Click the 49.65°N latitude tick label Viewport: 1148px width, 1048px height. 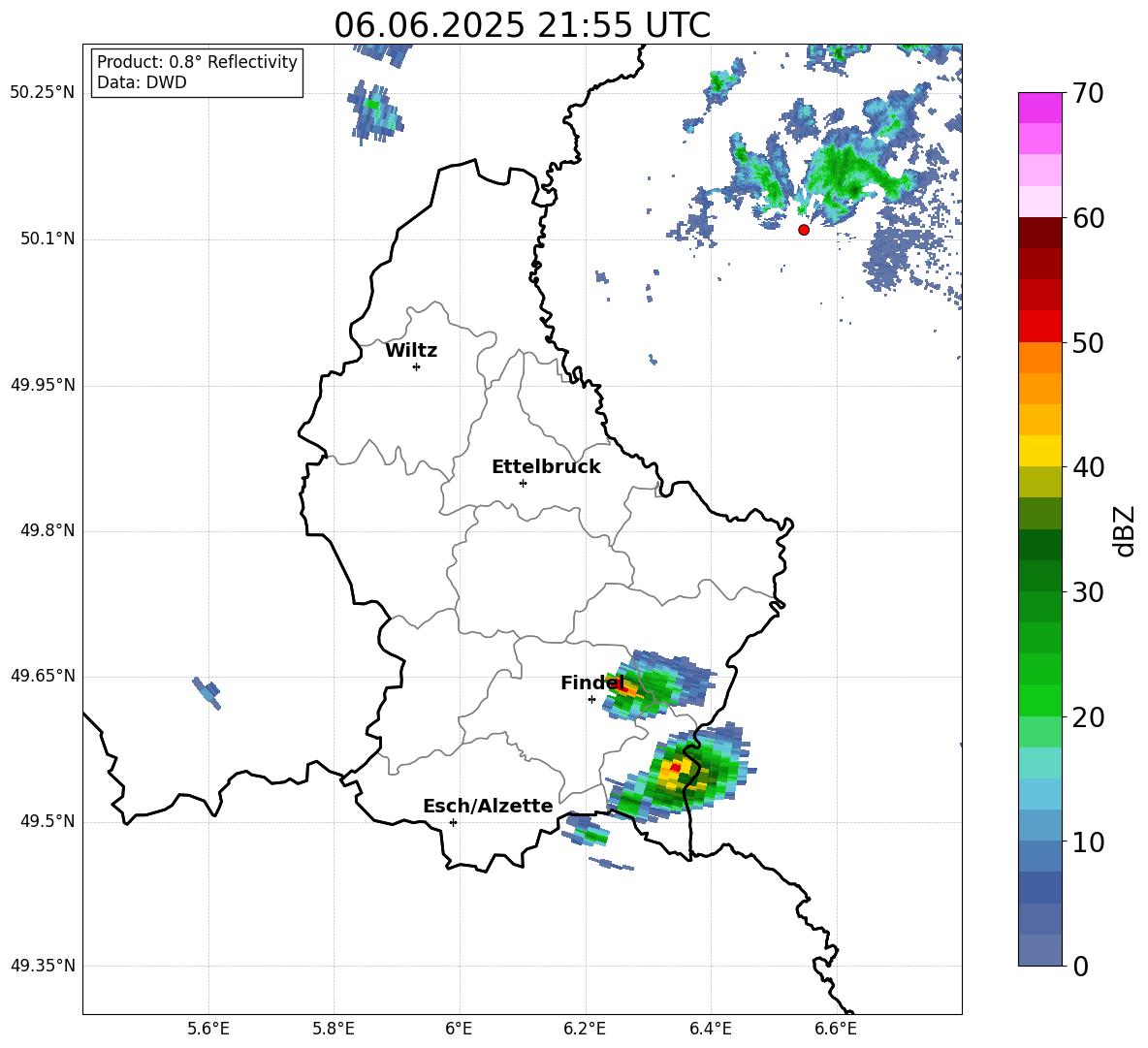click(43, 676)
